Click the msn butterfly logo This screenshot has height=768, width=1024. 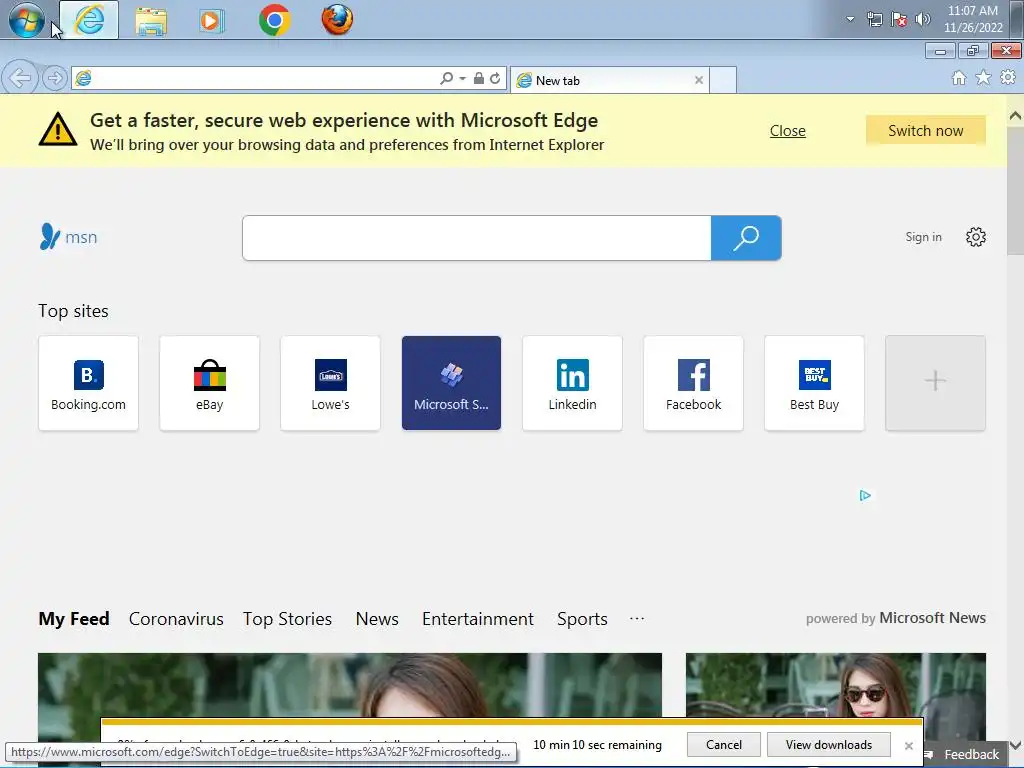point(68,237)
